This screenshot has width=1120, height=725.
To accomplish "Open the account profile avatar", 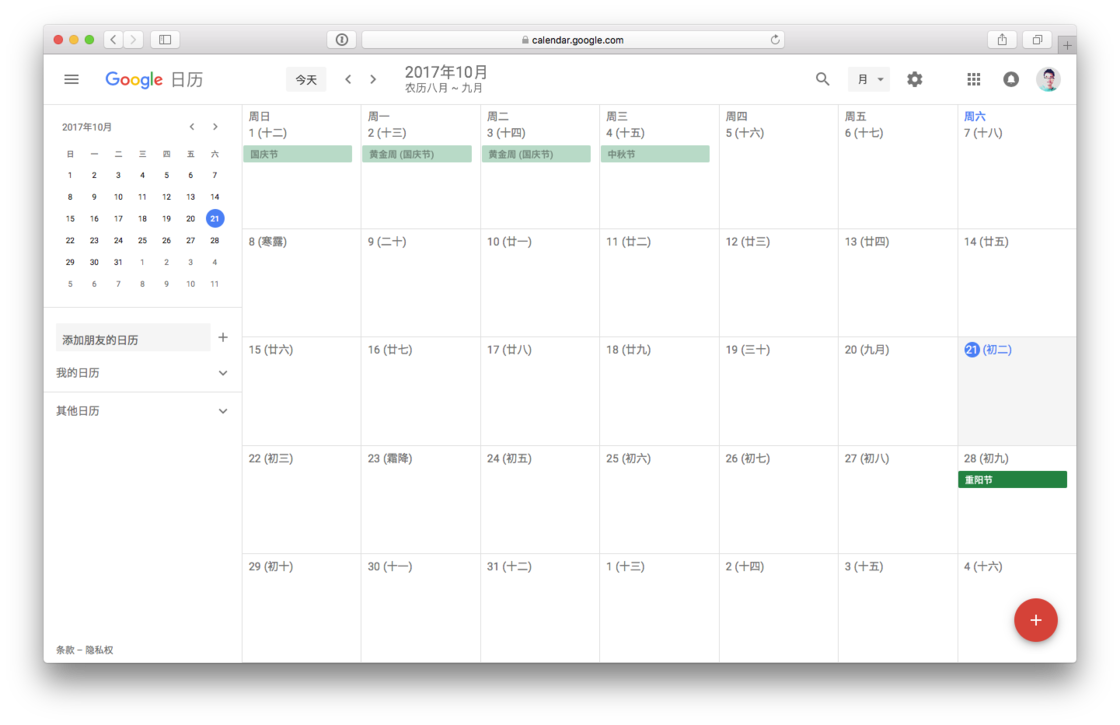I will pyautogui.click(x=1049, y=79).
